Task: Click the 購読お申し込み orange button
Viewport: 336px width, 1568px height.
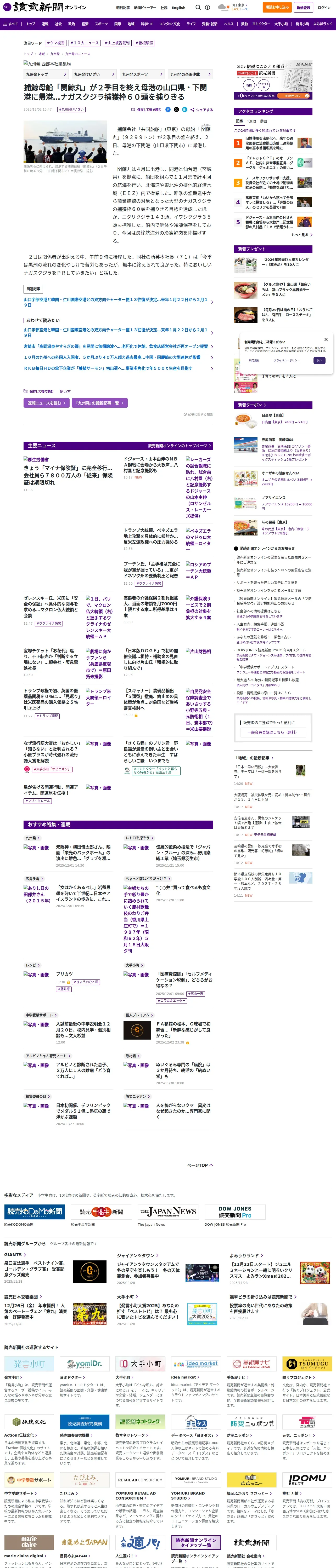Action: click(x=277, y=7)
